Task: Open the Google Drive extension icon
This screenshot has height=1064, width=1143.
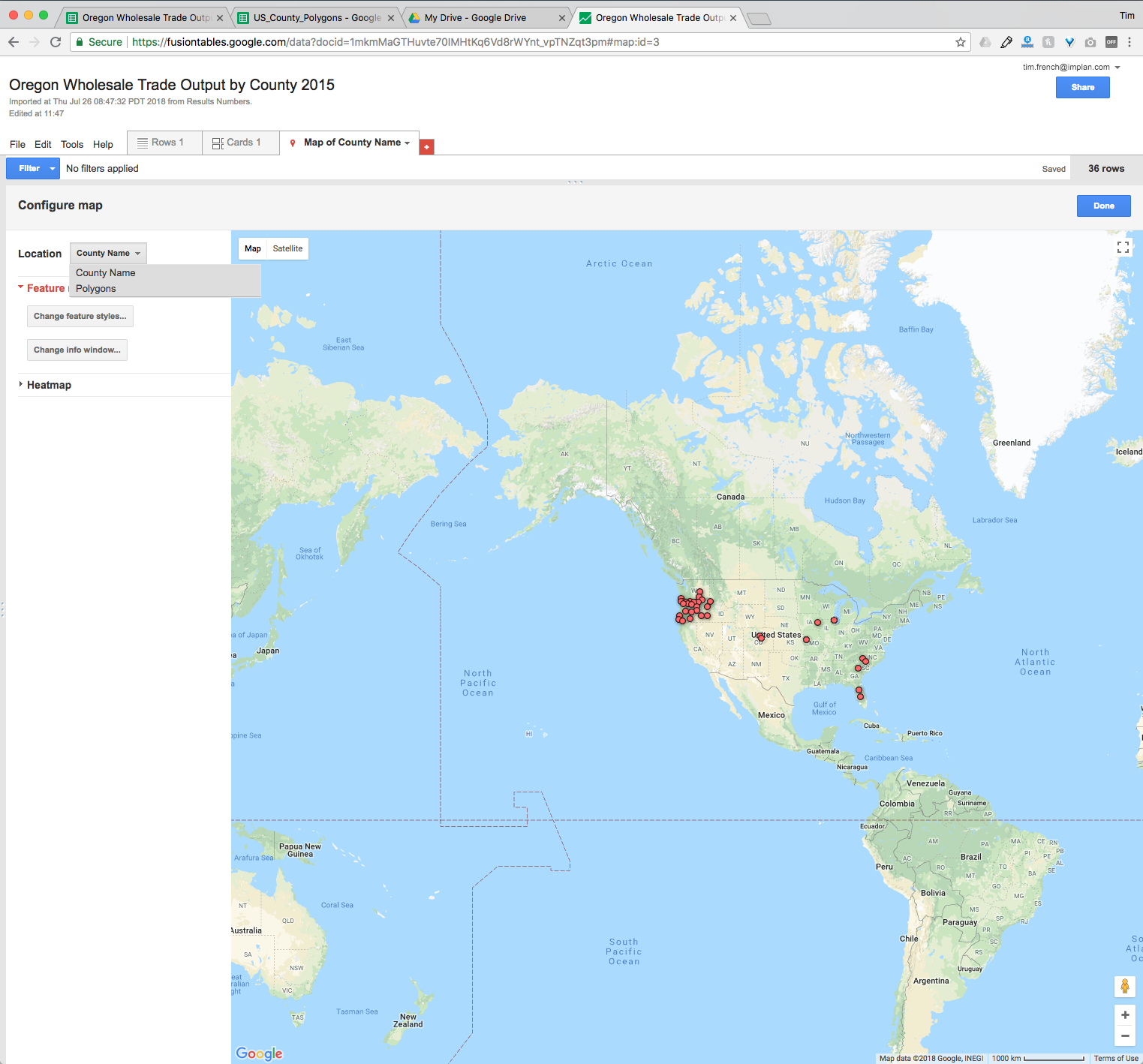Action: (x=985, y=42)
